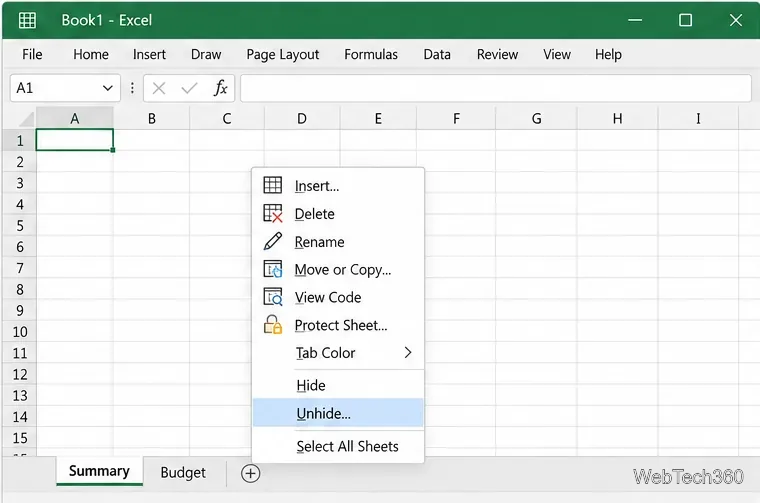
Task: Maximize the Excel window
Action: 685,20
